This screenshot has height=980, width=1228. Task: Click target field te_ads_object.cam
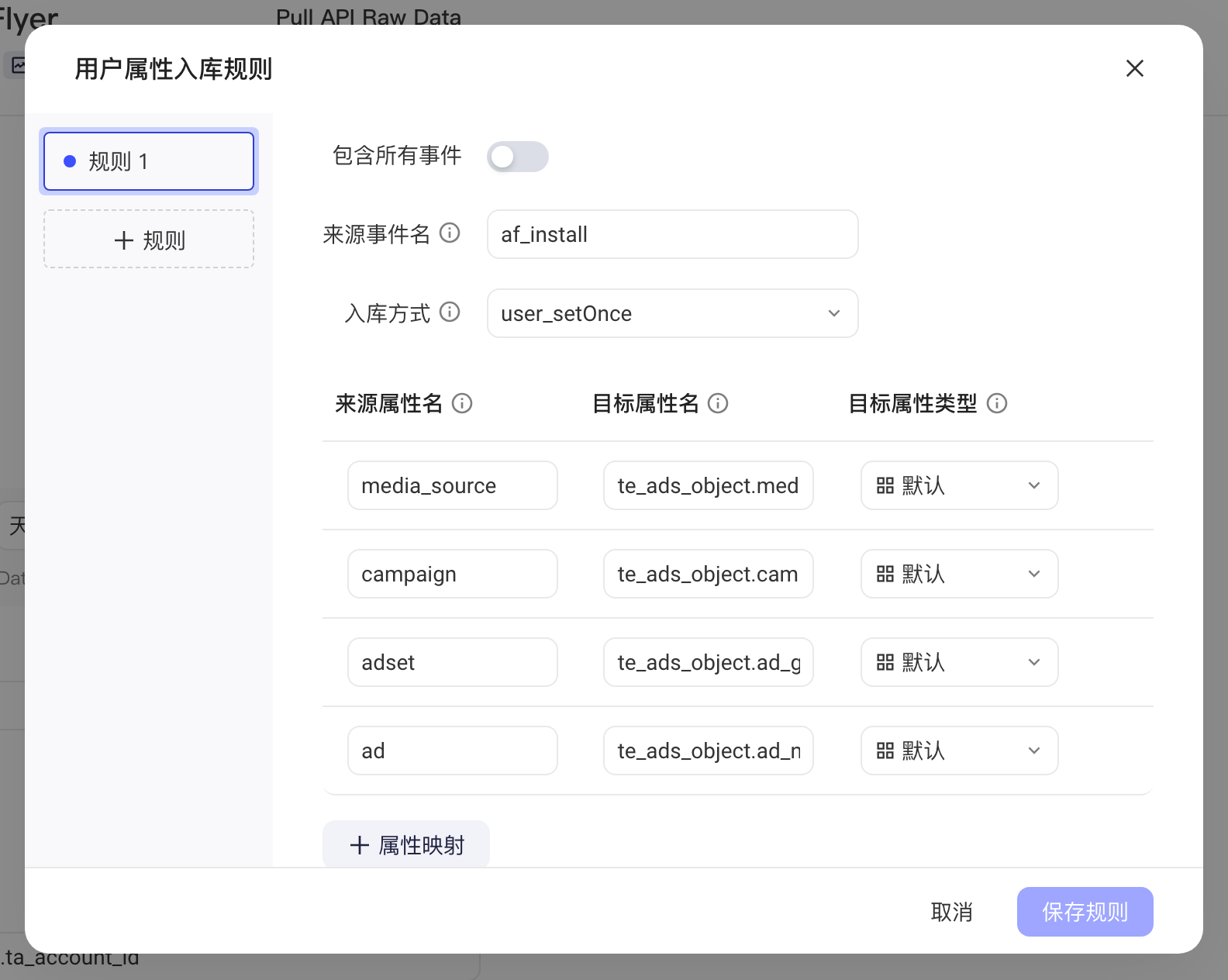coord(709,574)
